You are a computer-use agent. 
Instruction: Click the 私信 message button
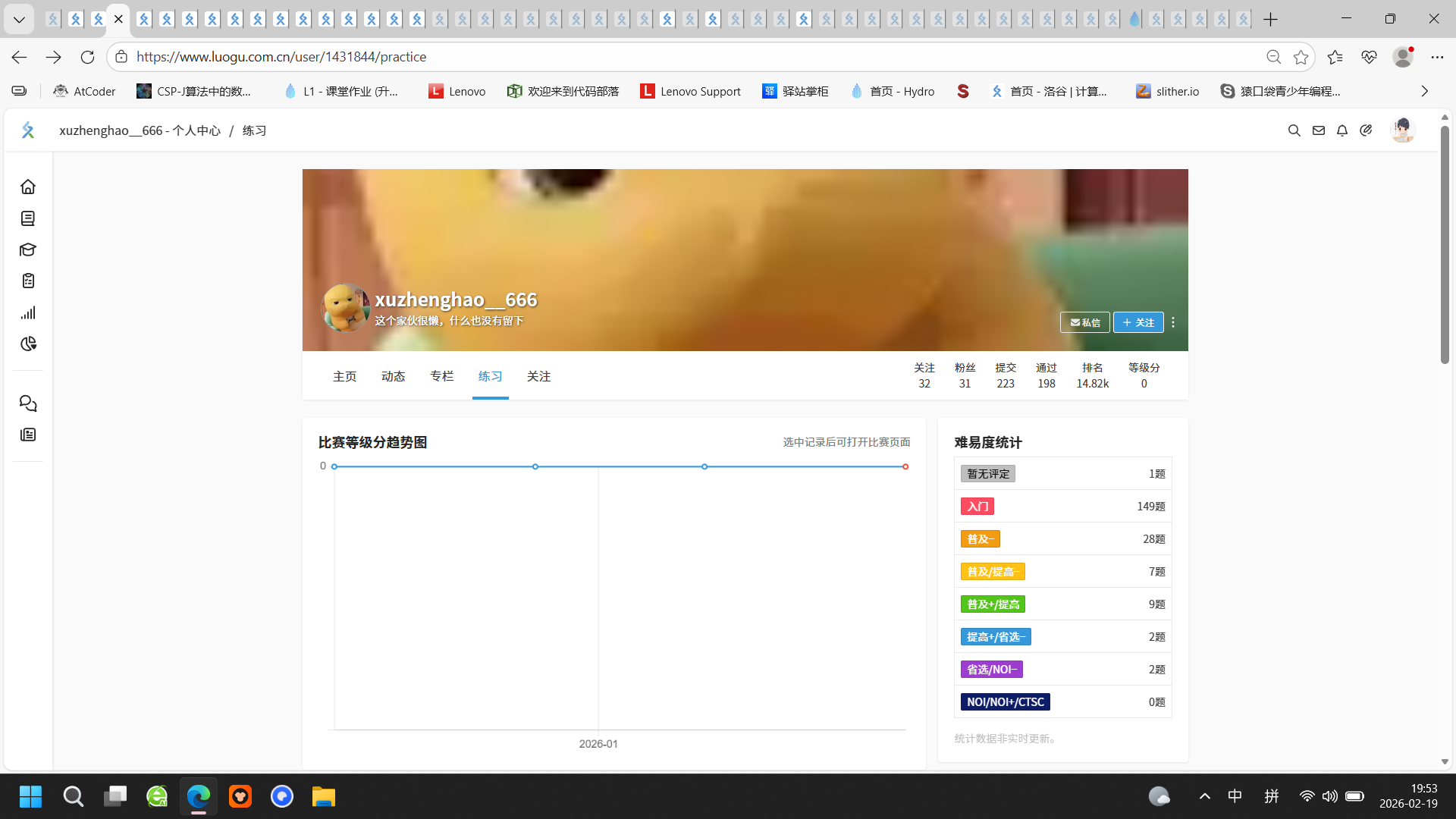[1084, 322]
